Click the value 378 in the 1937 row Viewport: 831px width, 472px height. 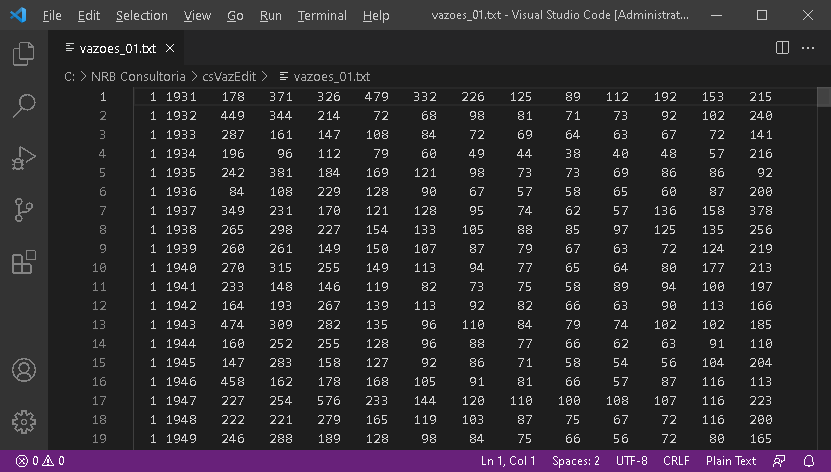(761, 211)
